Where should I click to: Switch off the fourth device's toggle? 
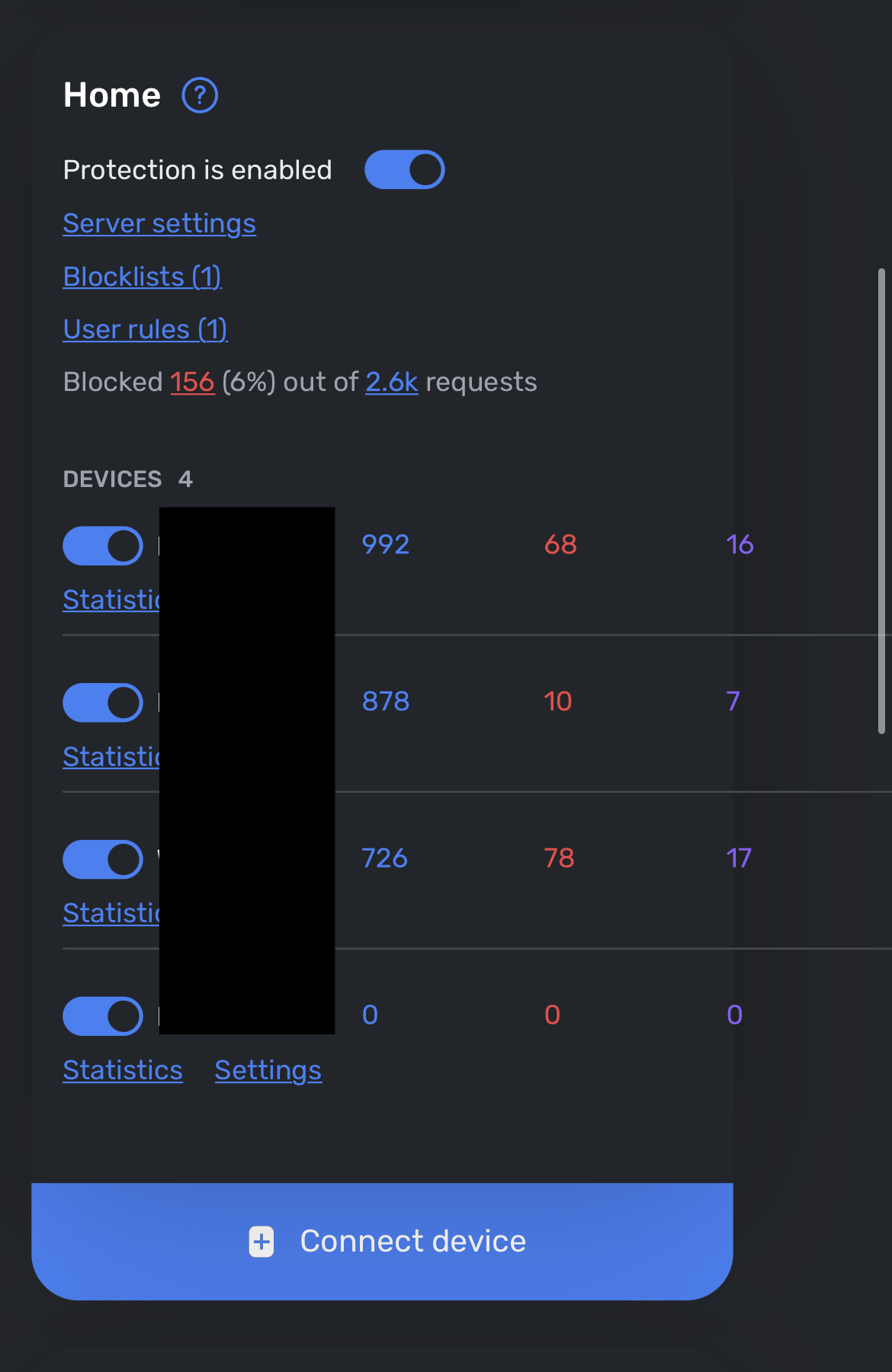pyautogui.click(x=102, y=1016)
